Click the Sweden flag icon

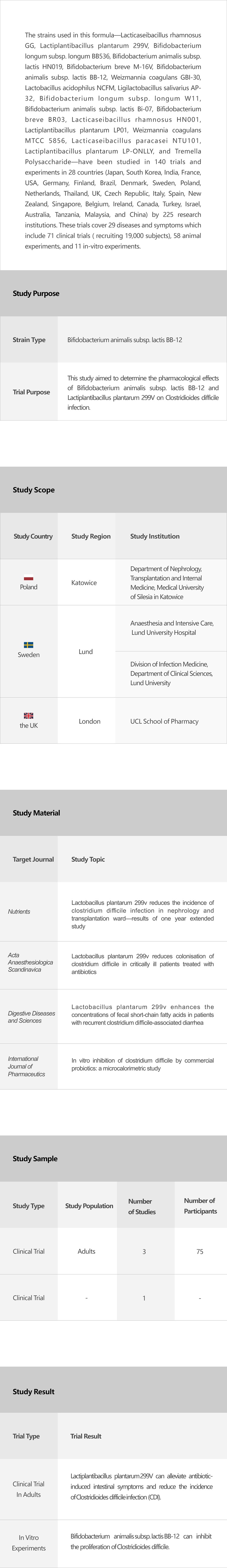(29, 645)
